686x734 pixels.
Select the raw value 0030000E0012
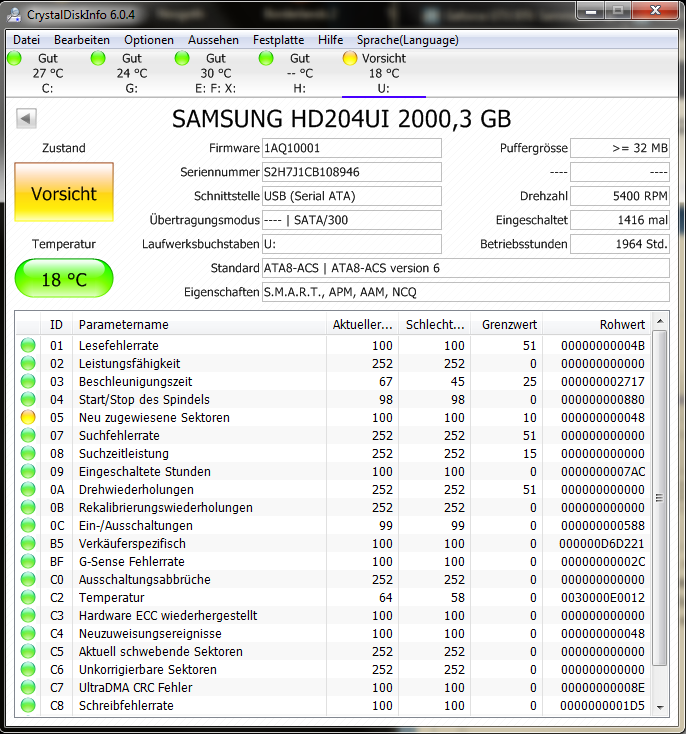(x=603, y=597)
